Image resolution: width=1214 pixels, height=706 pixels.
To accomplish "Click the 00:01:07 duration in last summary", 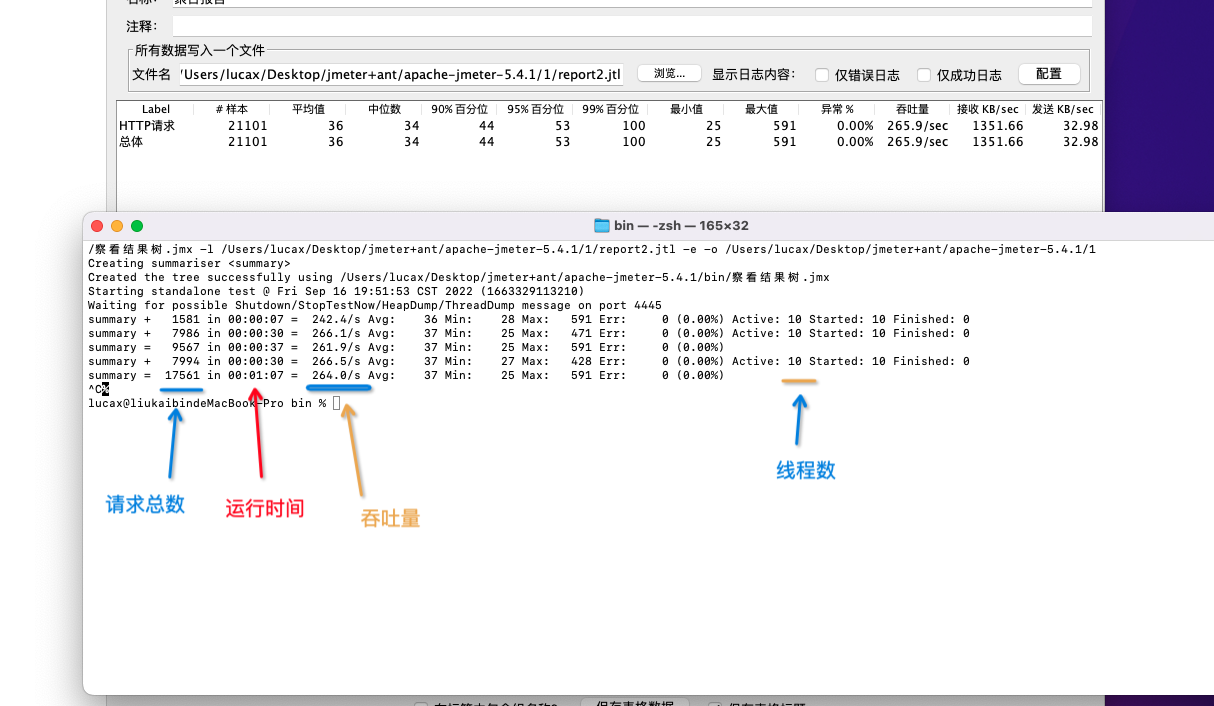I will click(x=256, y=375).
